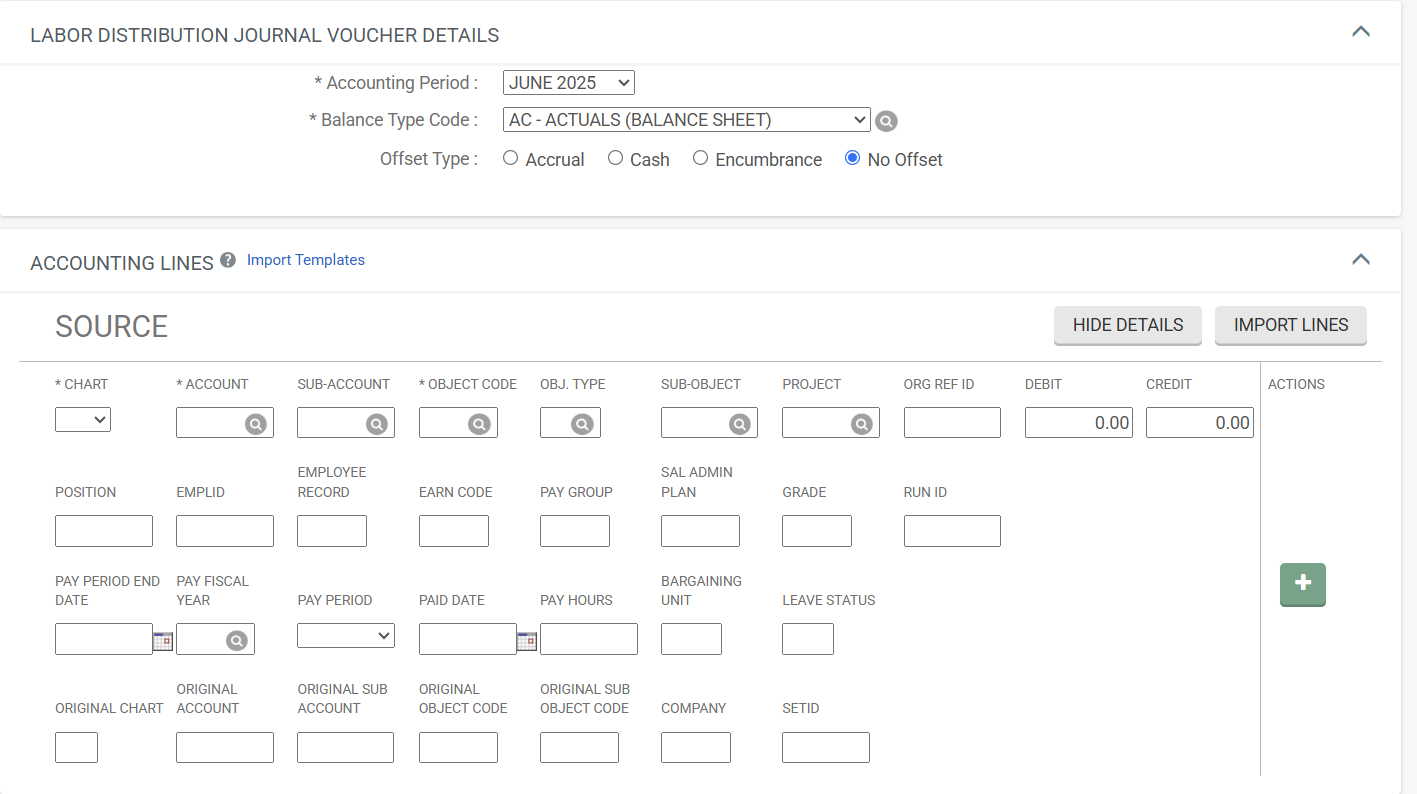Click the Project field lookup icon

(861, 424)
